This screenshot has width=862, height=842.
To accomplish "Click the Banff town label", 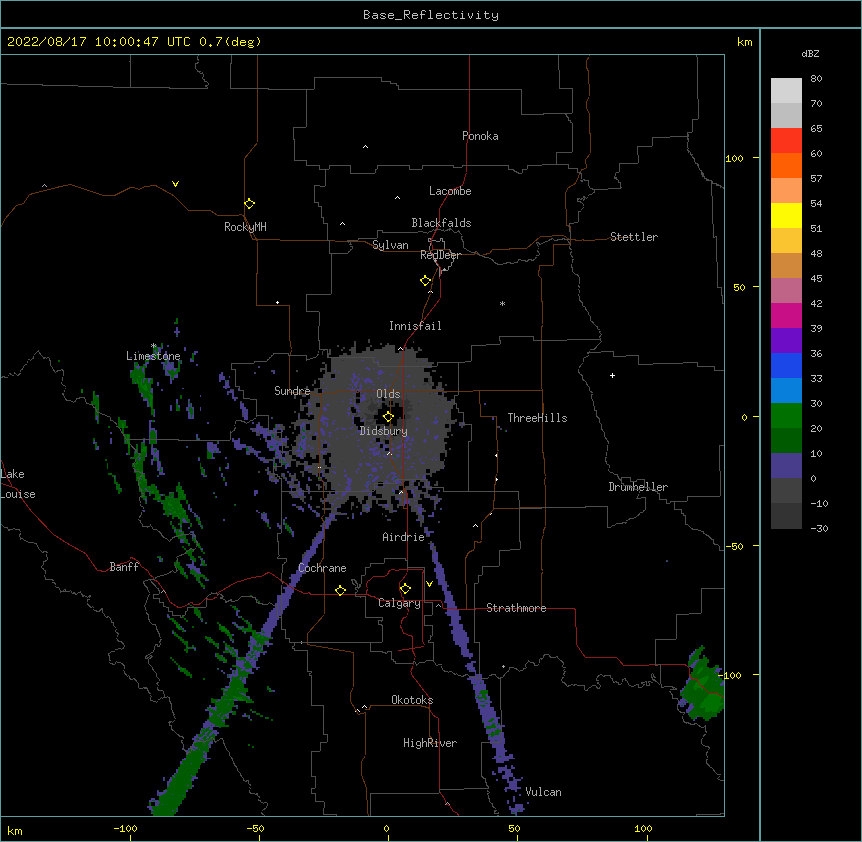I will [x=124, y=567].
